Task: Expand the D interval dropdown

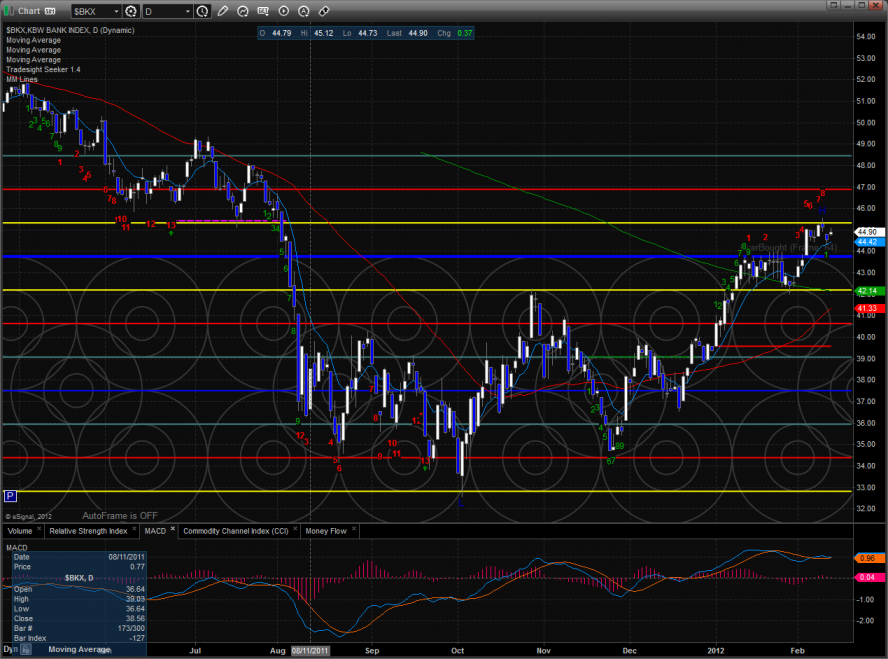Action: (187, 11)
